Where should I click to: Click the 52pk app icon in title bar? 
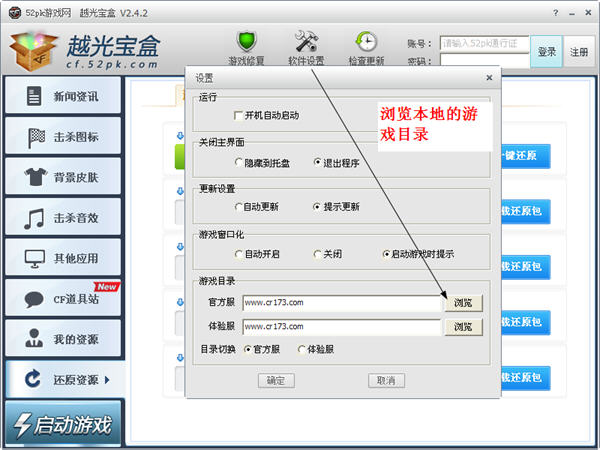(x=15, y=13)
